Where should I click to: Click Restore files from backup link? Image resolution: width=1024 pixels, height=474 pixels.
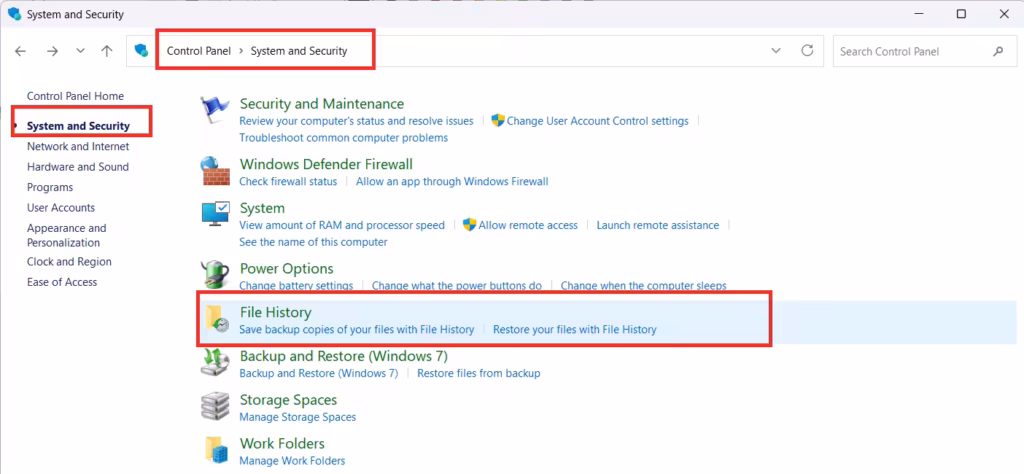click(x=479, y=373)
